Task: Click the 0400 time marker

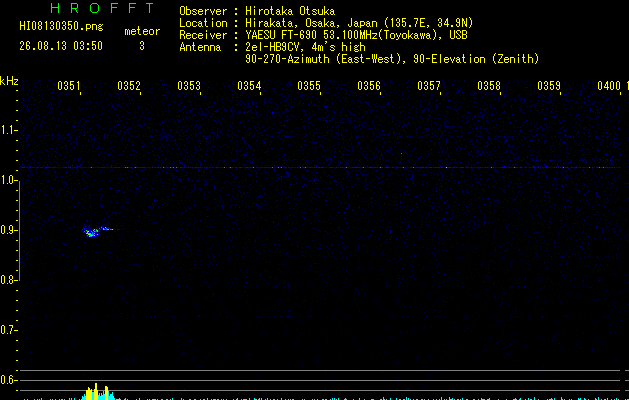Action: [609, 86]
